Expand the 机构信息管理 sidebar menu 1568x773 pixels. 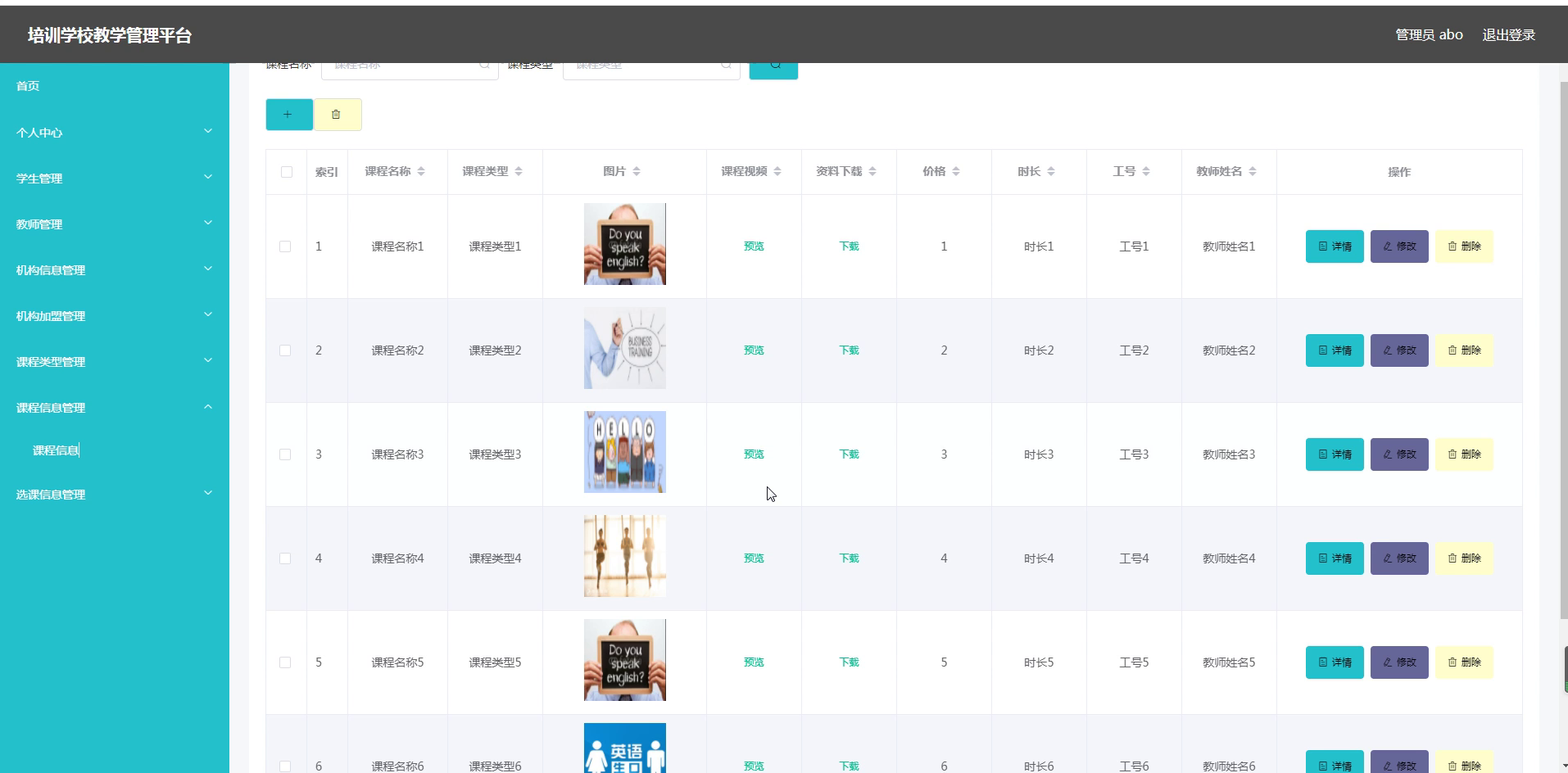point(115,269)
